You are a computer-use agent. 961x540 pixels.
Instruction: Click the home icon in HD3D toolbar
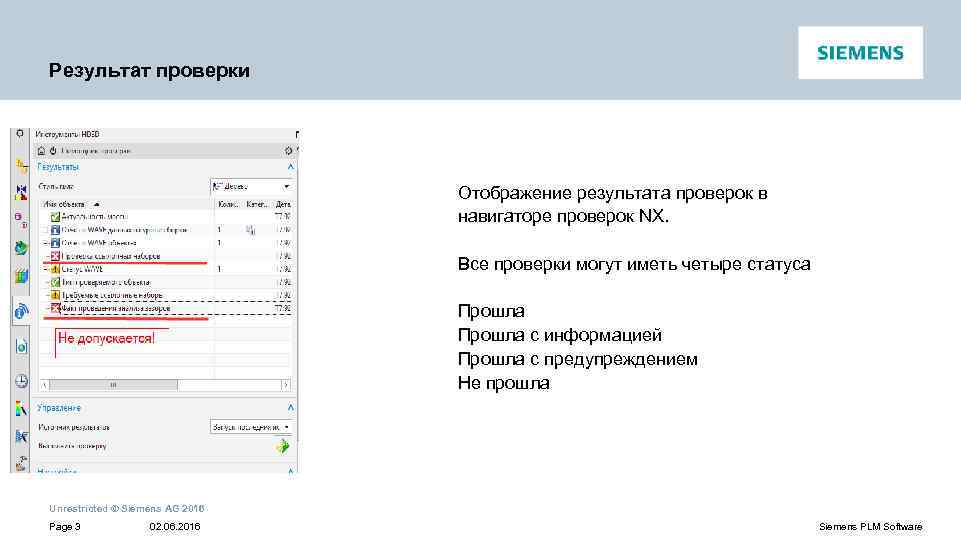[x=41, y=151]
